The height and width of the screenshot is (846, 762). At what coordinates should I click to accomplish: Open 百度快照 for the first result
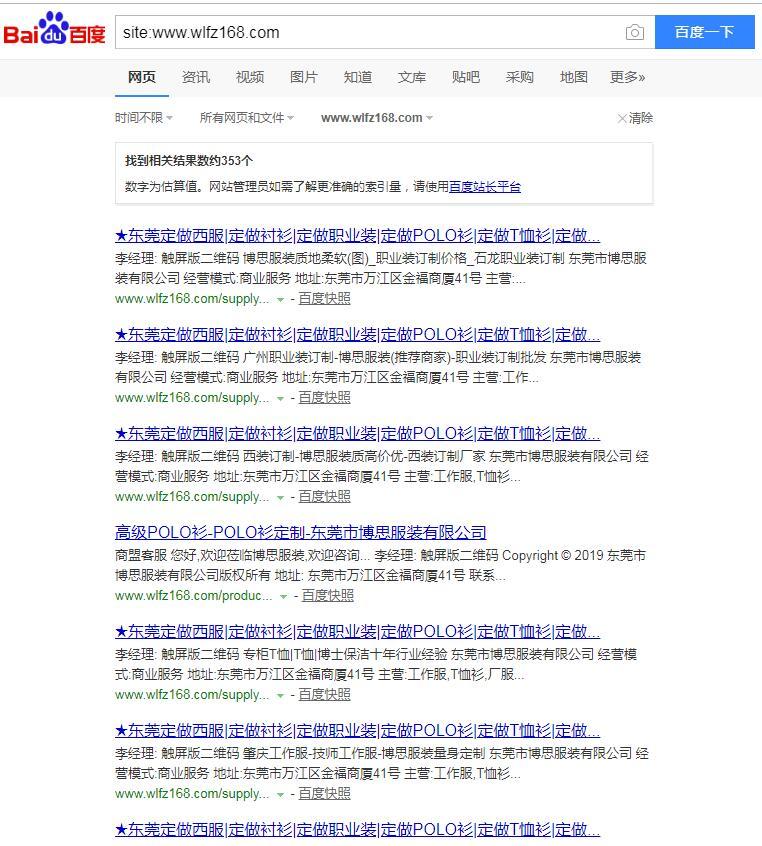tap(324, 298)
